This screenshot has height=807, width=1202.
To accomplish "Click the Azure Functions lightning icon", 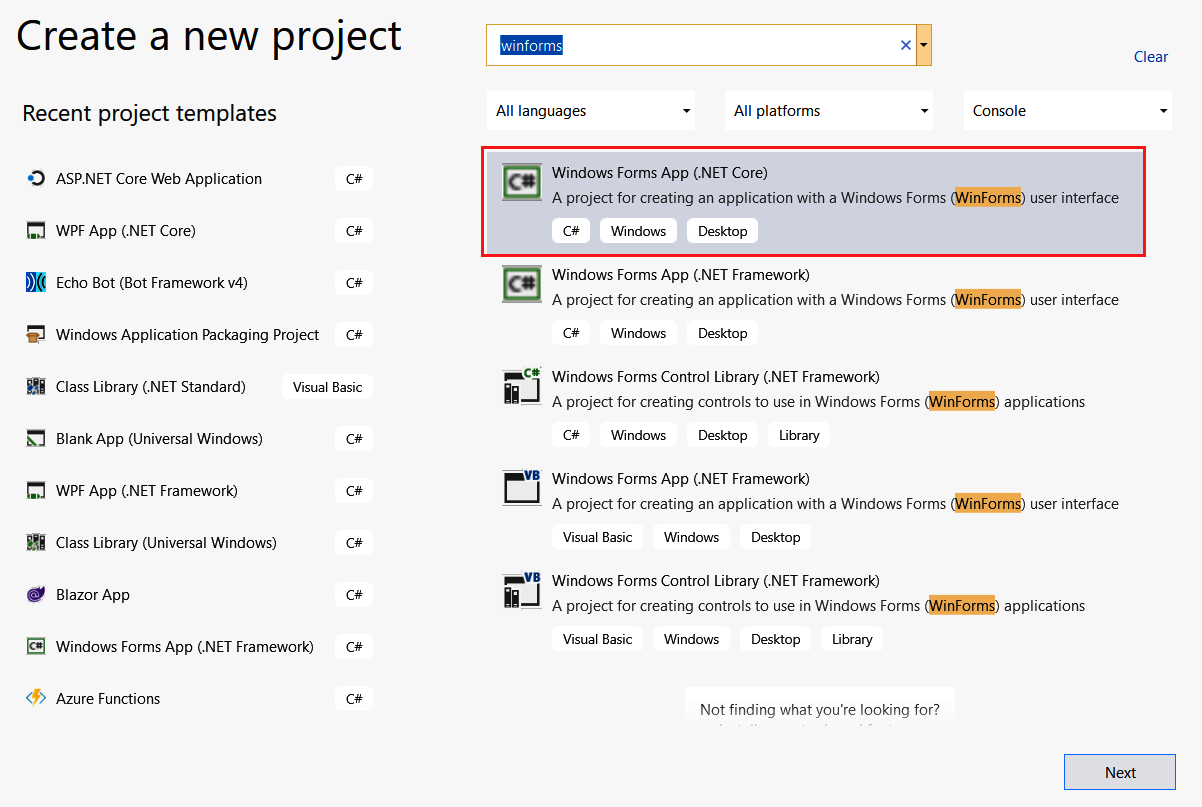I will 36,699.
